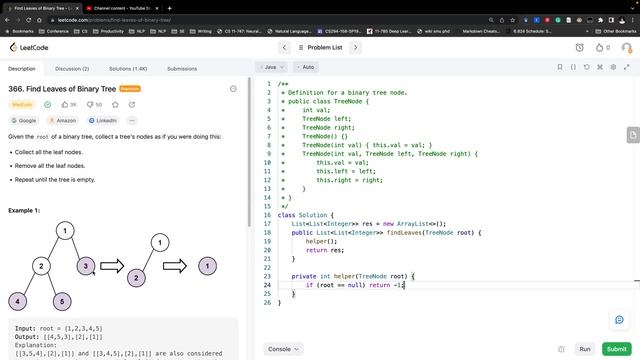Click the Premium badge

click(130, 89)
